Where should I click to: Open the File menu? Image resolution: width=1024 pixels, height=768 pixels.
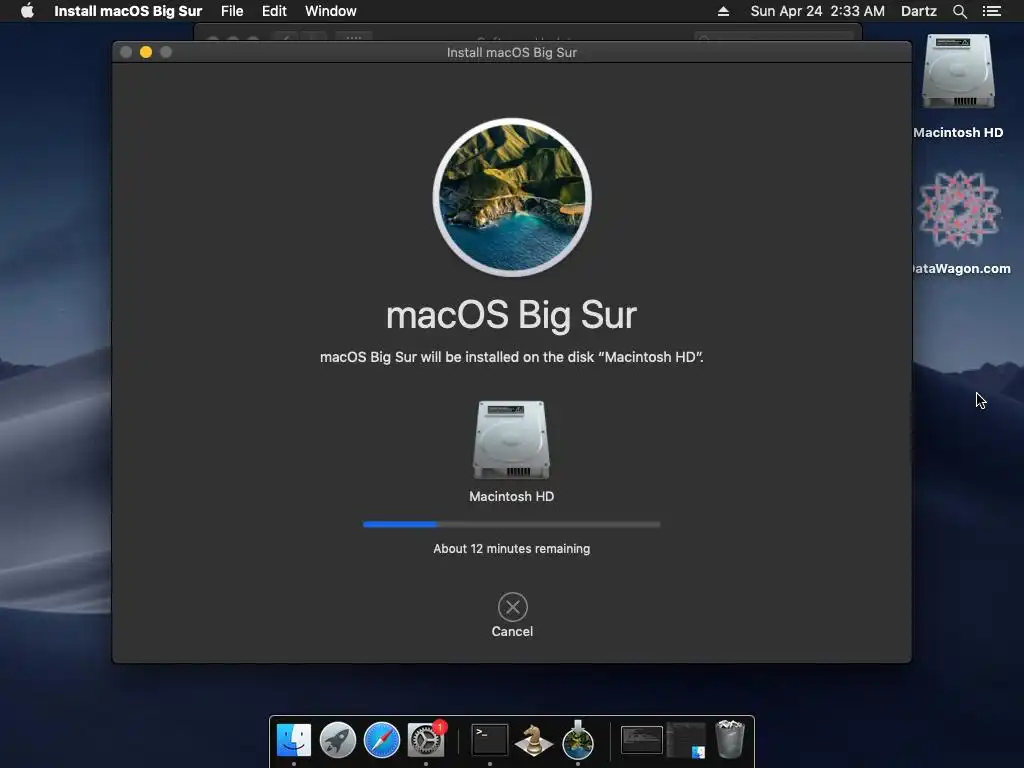click(x=232, y=11)
